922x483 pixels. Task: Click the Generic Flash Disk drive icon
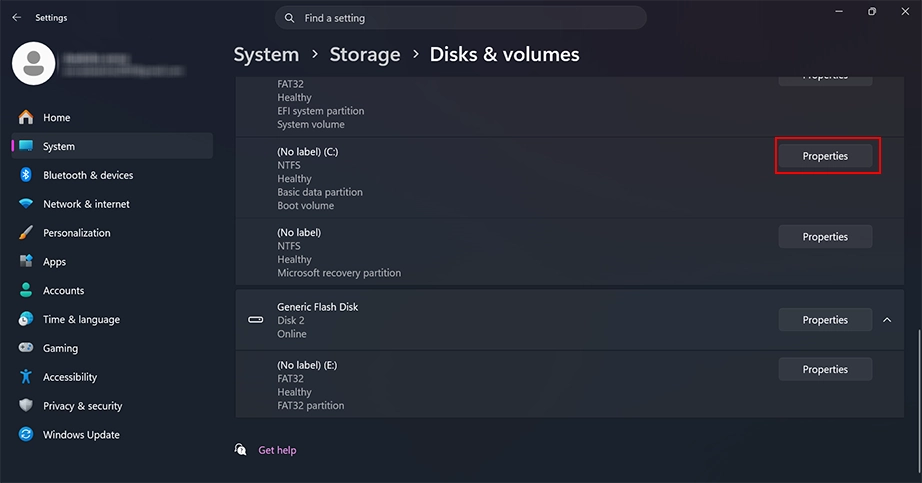256,320
